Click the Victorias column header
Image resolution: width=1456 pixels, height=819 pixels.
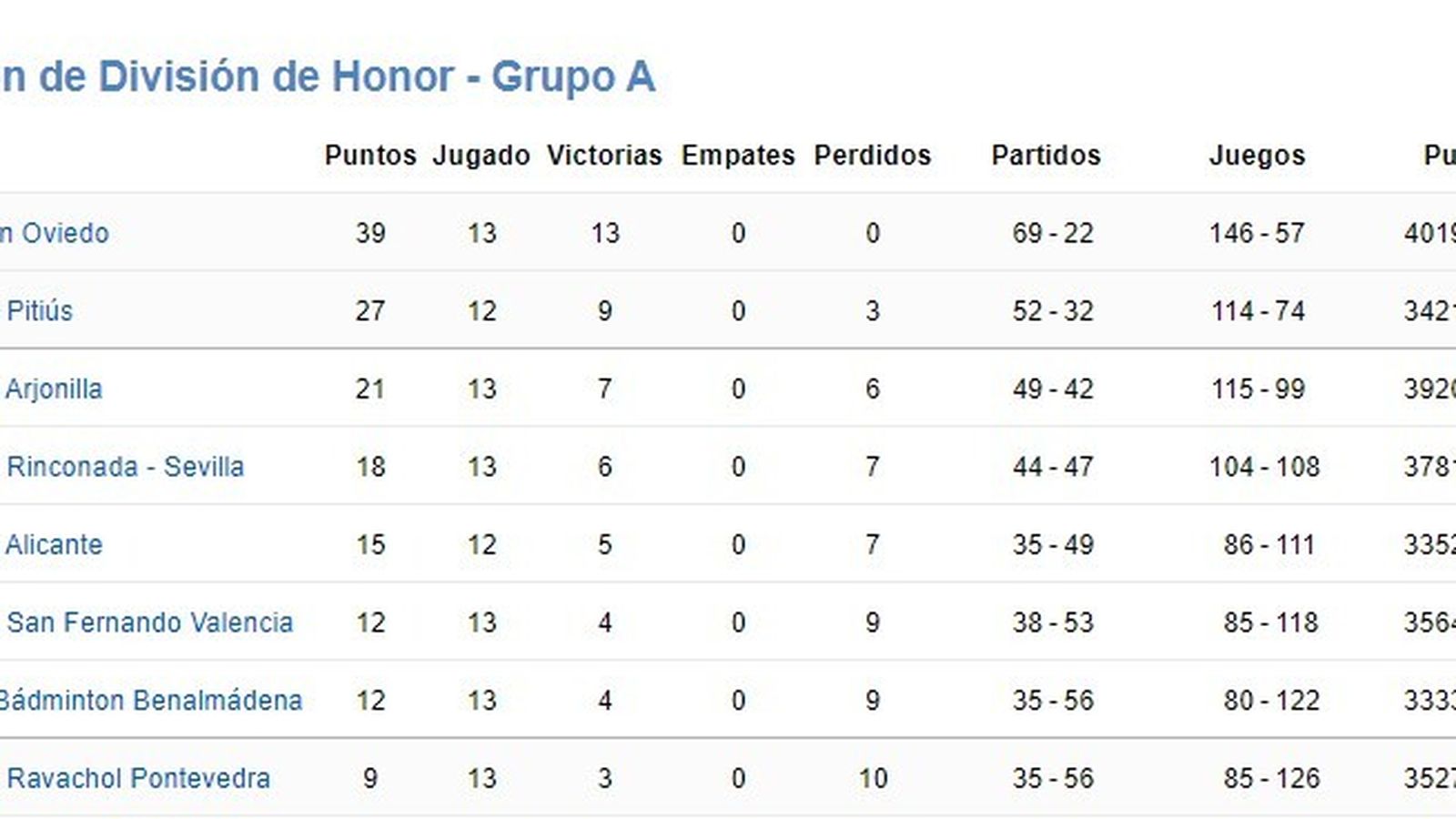604,156
